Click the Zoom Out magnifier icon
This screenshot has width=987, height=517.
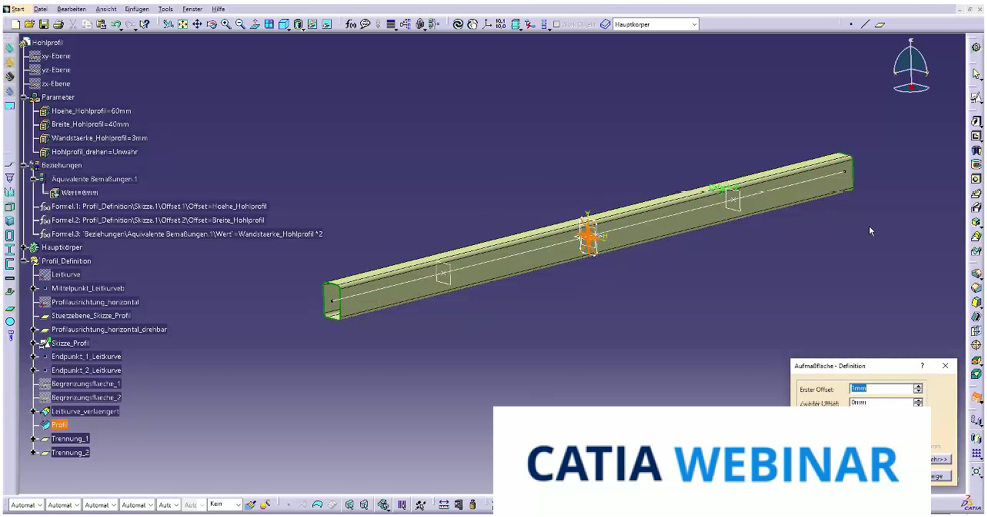click(240, 25)
